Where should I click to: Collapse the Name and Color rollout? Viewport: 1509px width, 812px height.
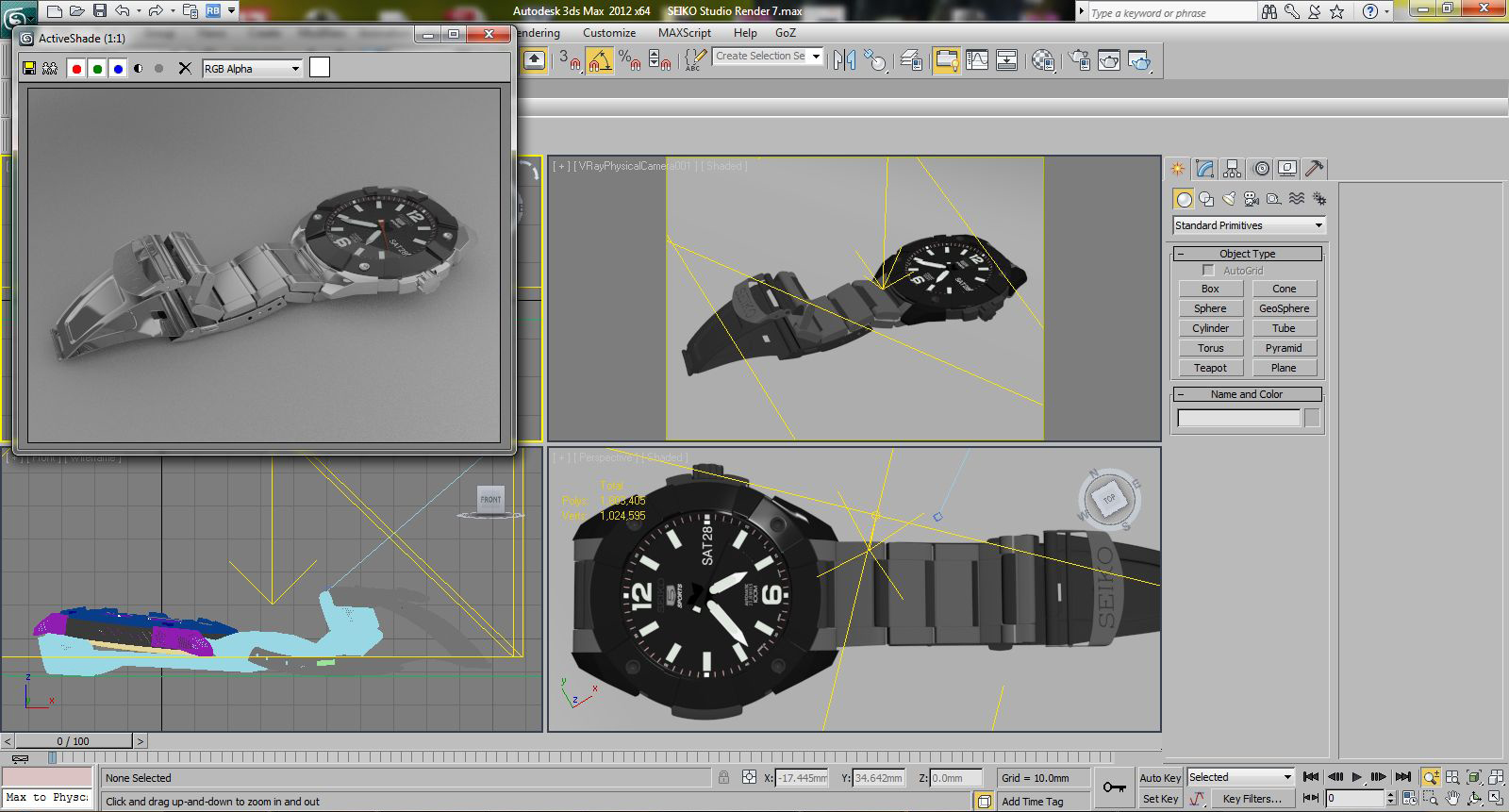click(x=1247, y=394)
